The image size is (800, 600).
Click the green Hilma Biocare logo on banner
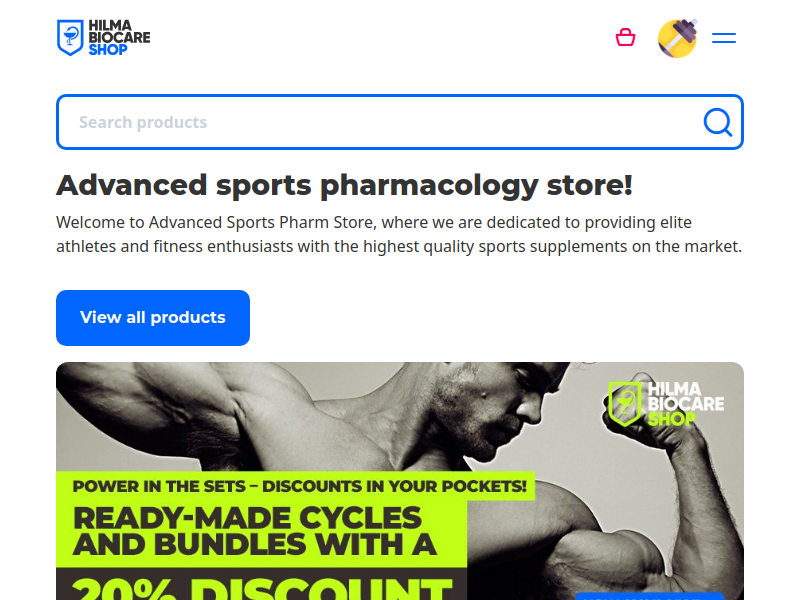coord(666,404)
